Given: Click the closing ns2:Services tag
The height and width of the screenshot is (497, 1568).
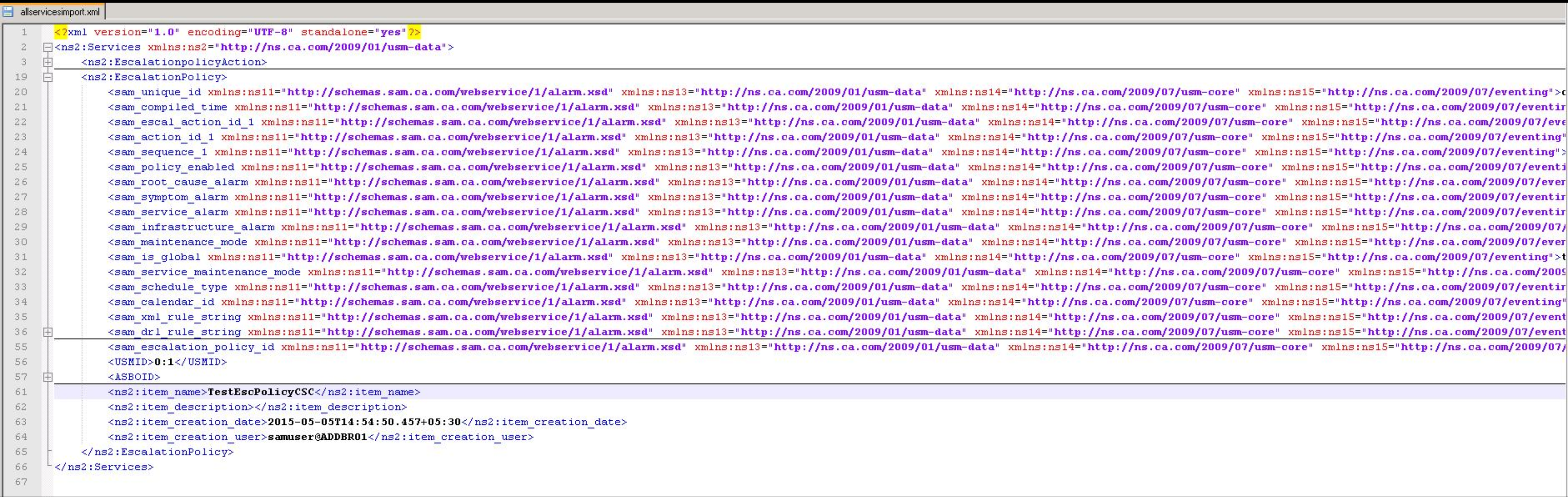Looking at the screenshot, I should pos(104,467).
